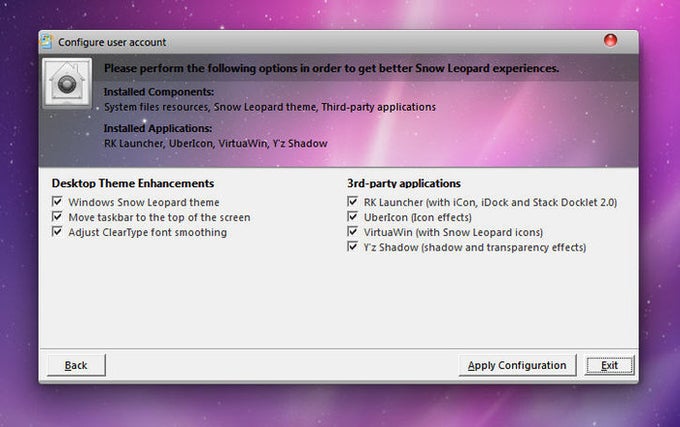680x427 pixels.
Task: Click the installed applications list text
Action: click(216, 143)
